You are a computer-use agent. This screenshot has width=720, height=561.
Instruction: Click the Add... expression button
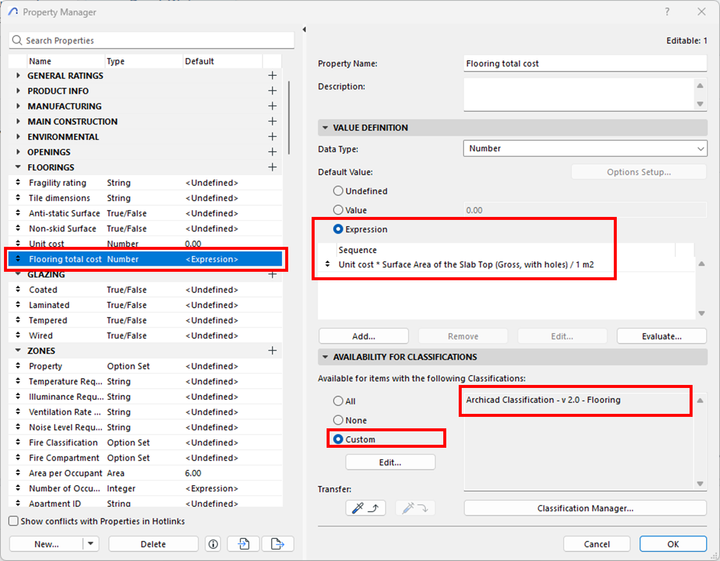[364, 336]
